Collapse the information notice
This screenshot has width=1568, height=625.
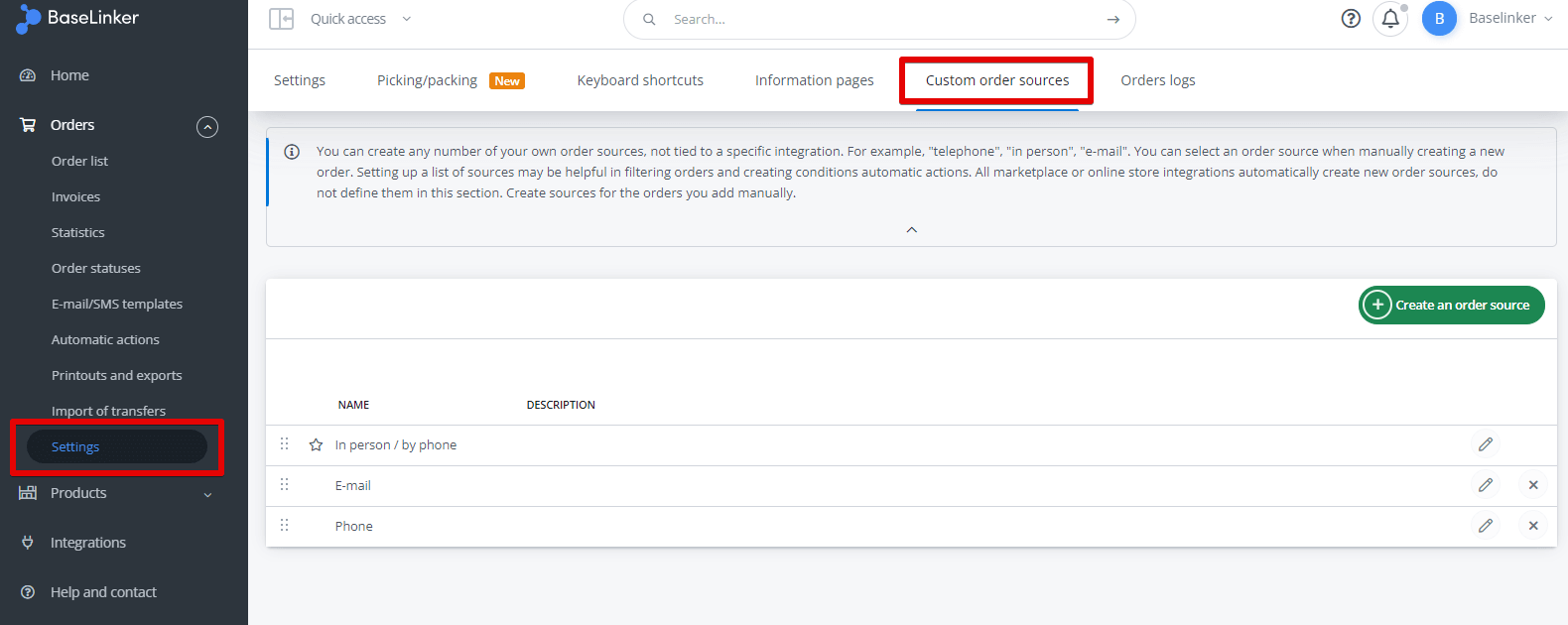[x=912, y=230]
